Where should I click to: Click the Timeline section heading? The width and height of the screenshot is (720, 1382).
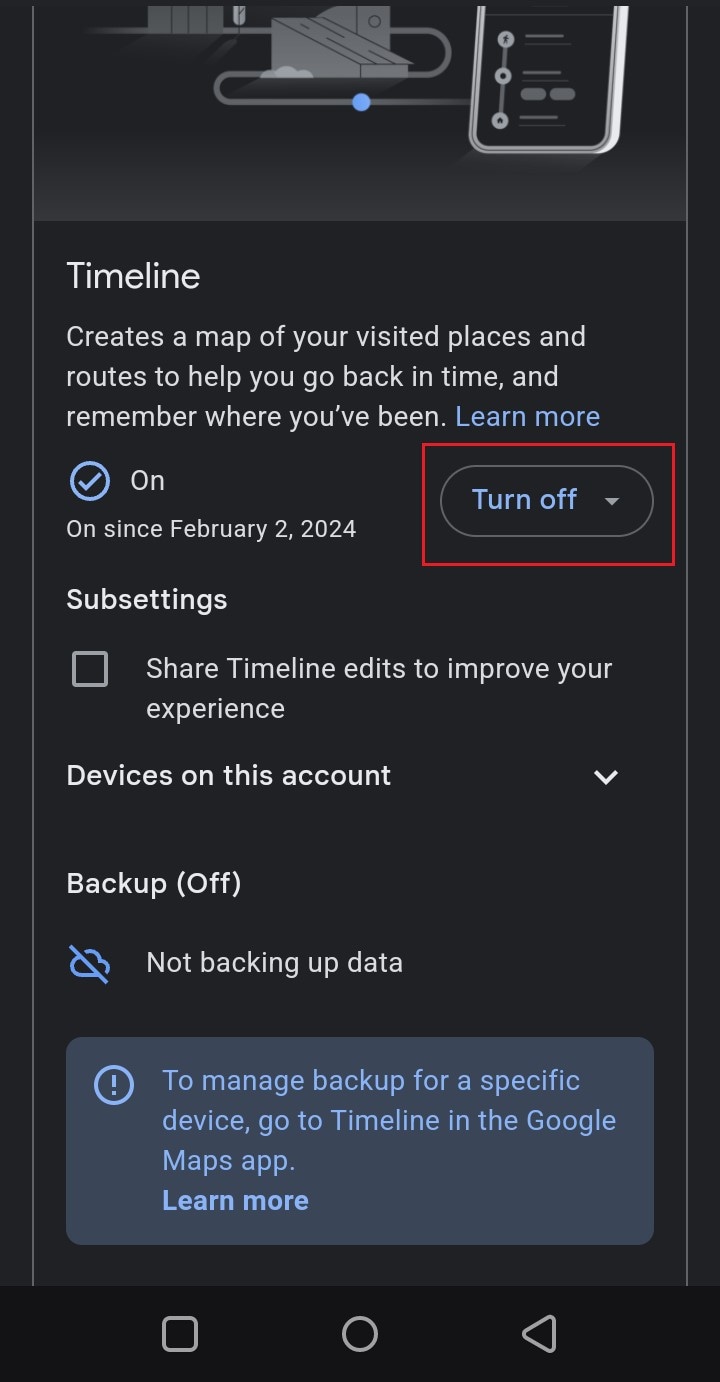point(133,276)
